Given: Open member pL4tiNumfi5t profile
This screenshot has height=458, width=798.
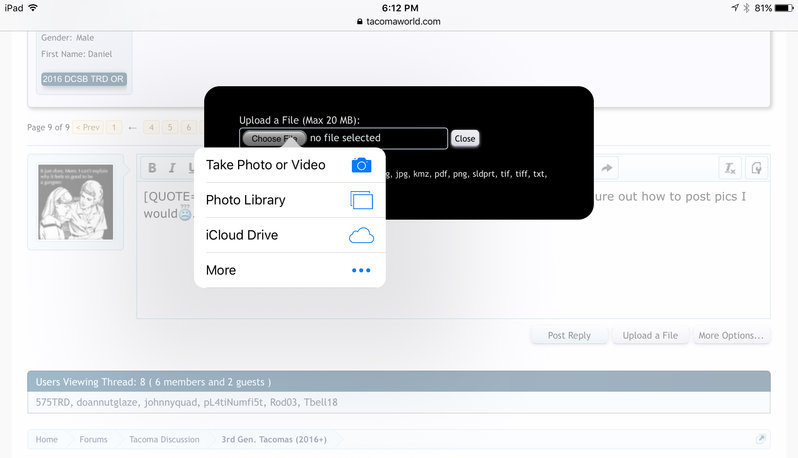Looking at the screenshot, I should (233, 402).
